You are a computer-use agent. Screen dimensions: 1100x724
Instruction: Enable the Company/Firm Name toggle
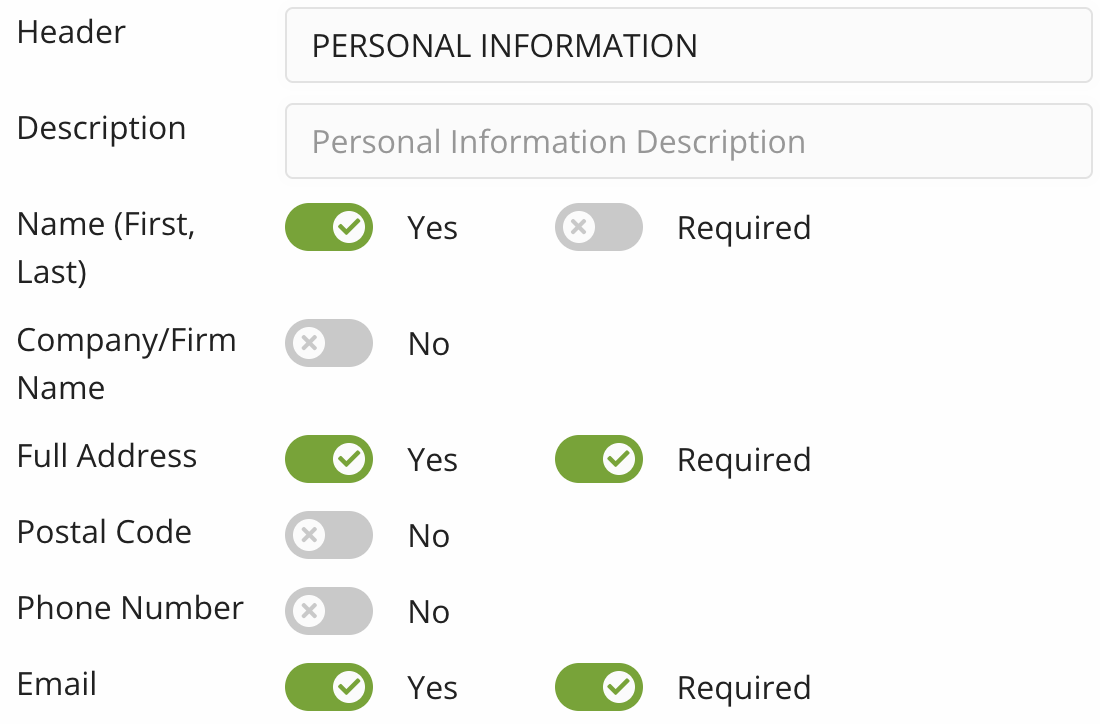329,343
